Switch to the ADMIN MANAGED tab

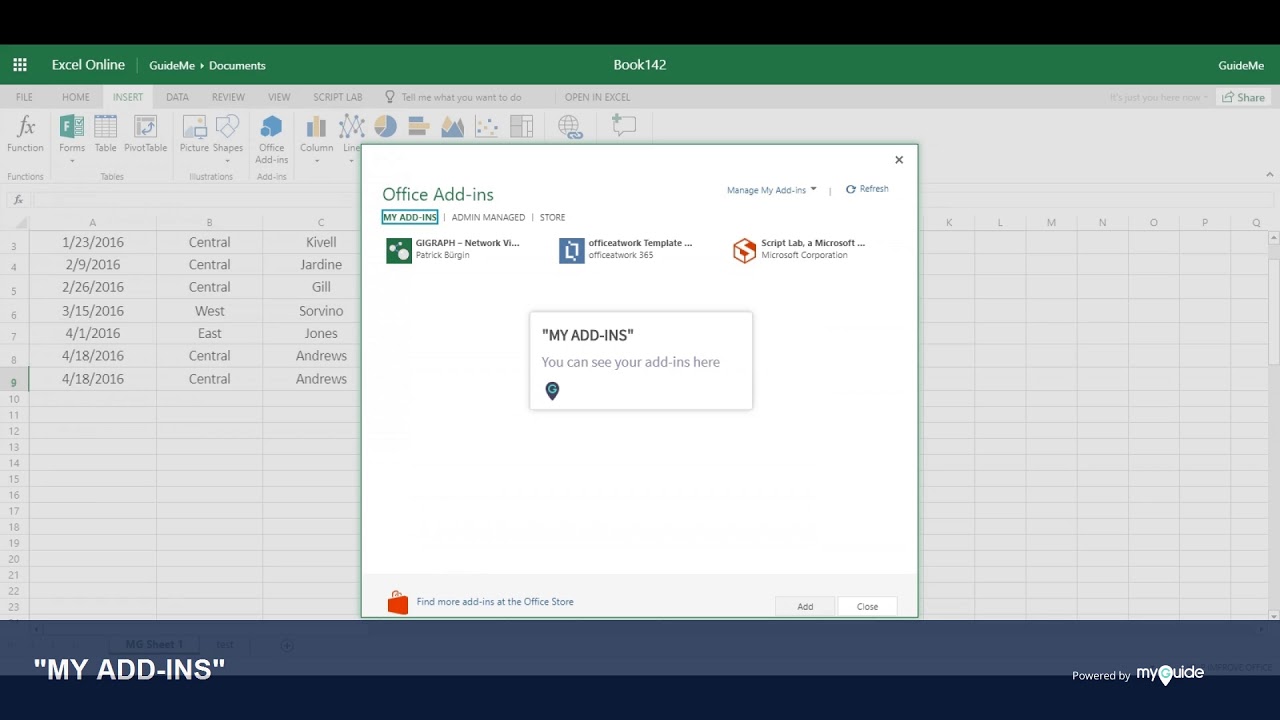[x=488, y=217]
